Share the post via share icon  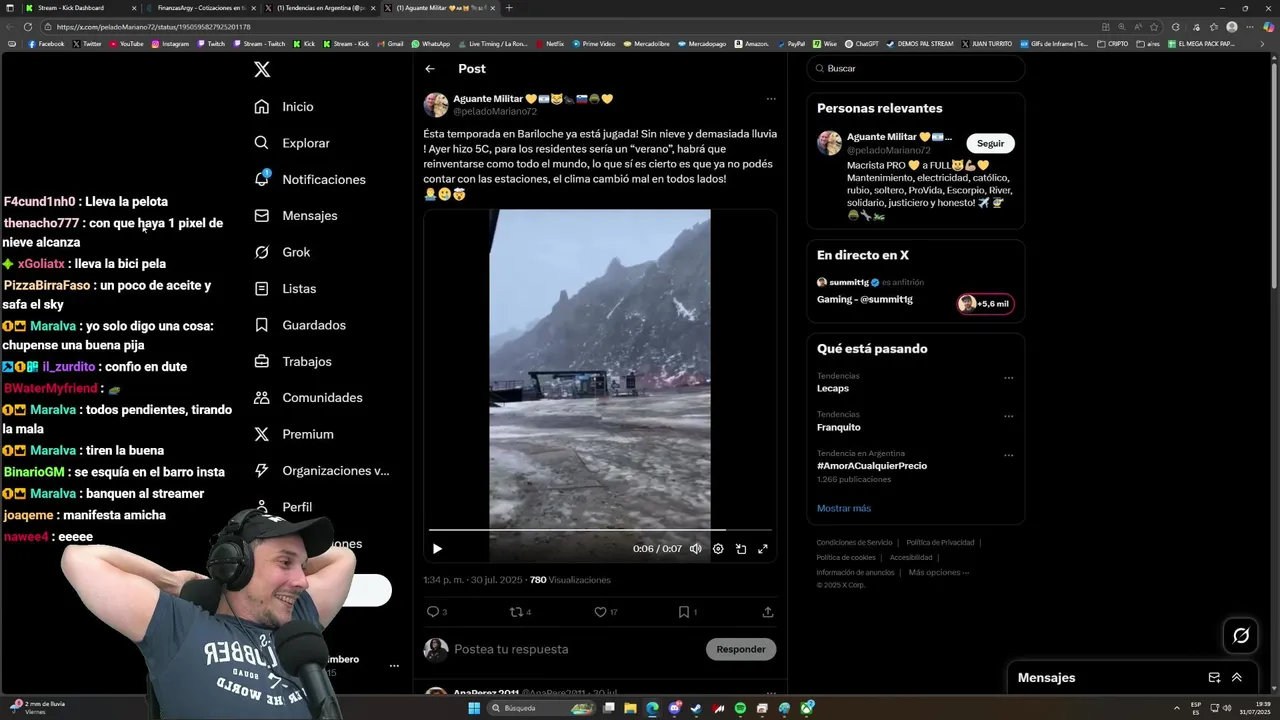tap(768, 612)
